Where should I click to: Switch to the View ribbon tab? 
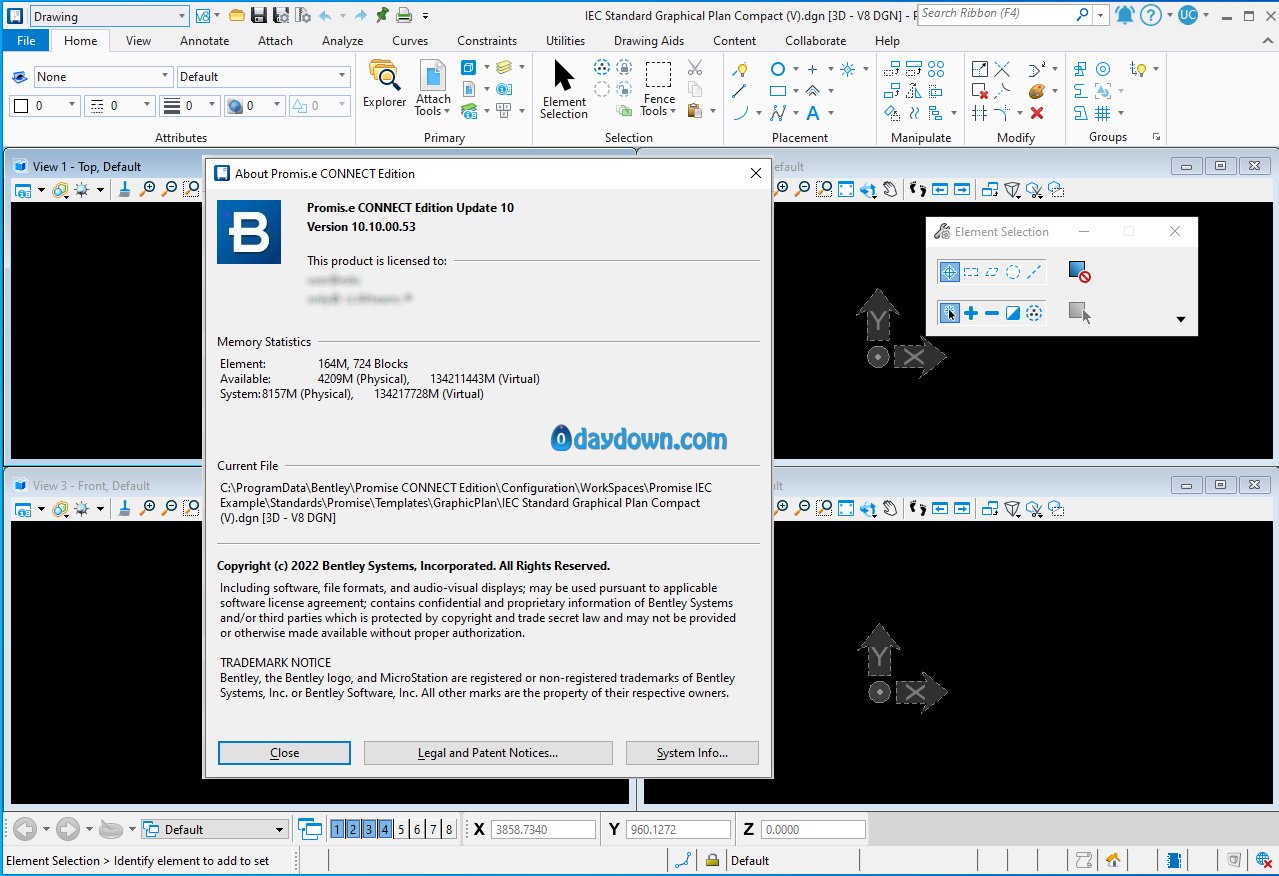(139, 41)
